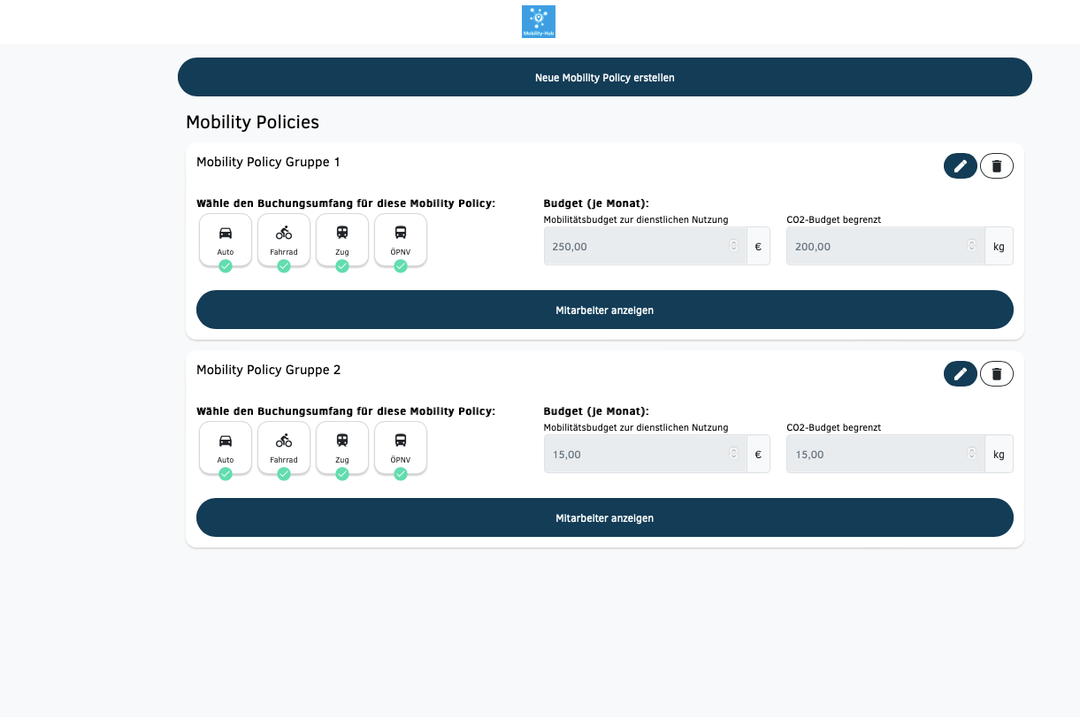Use the stepper on the 200,00 CO2 field
1080x720 pixels.
click(971, 246)
